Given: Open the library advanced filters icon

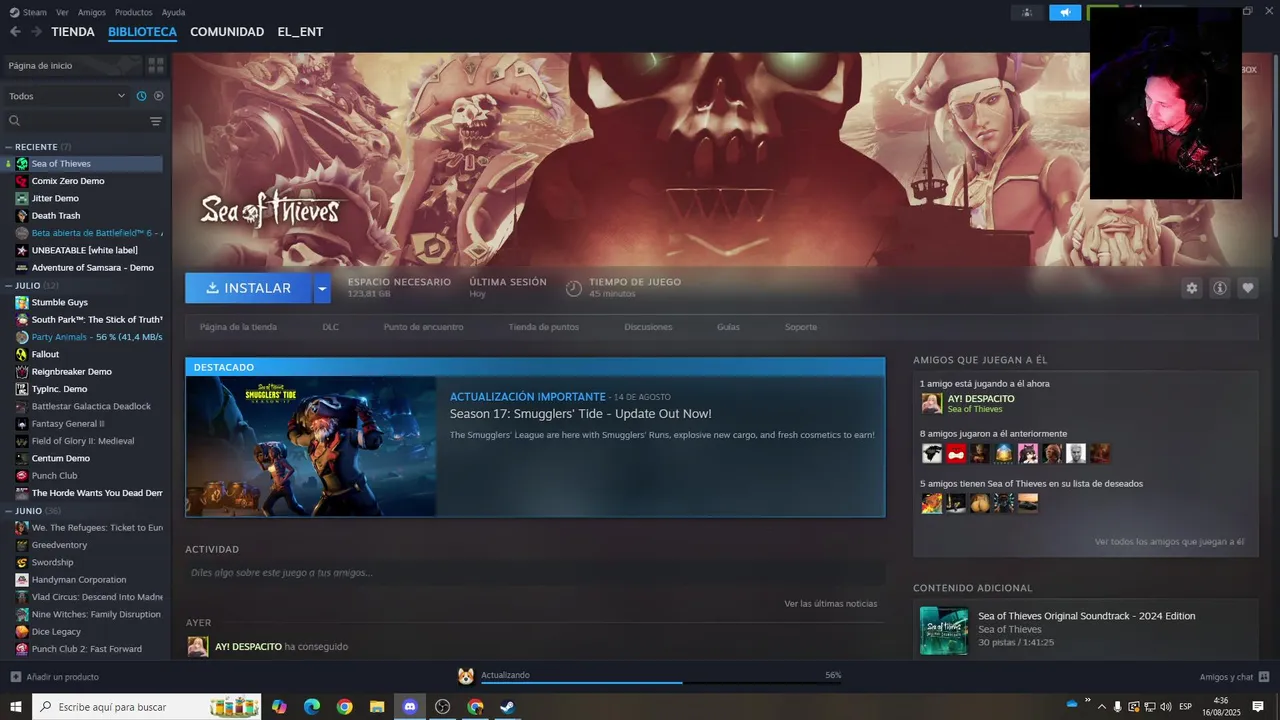Looking at the screenshot, I should click(156, 121).
